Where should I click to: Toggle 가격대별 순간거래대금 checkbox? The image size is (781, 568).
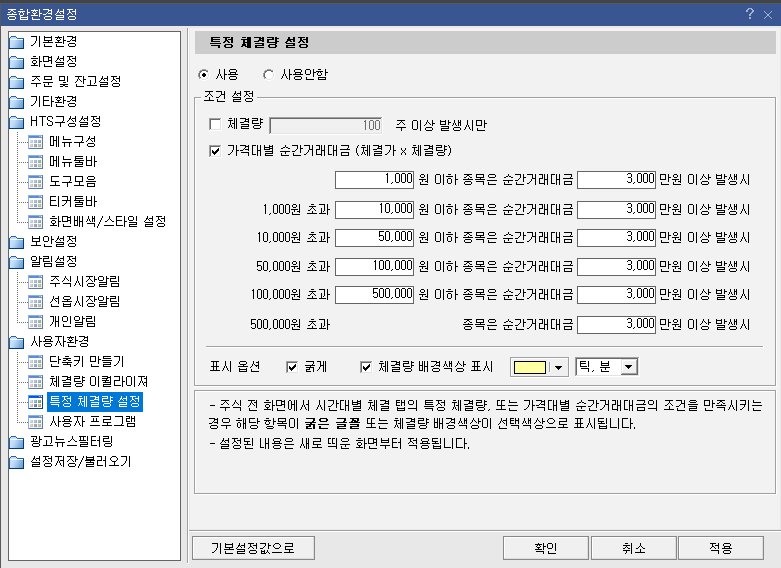(215, 151)
